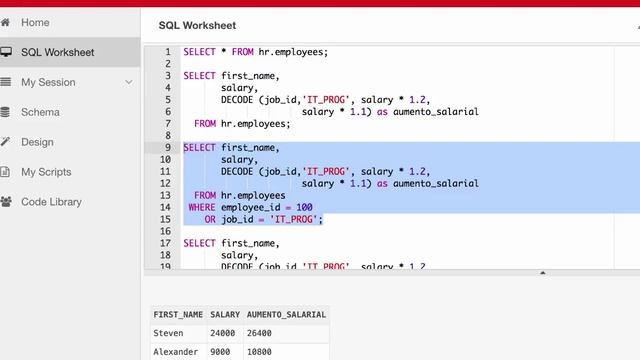Click the DECODE expression on line 11
This screenshot has height=360, width=640.
coord(326,171)
